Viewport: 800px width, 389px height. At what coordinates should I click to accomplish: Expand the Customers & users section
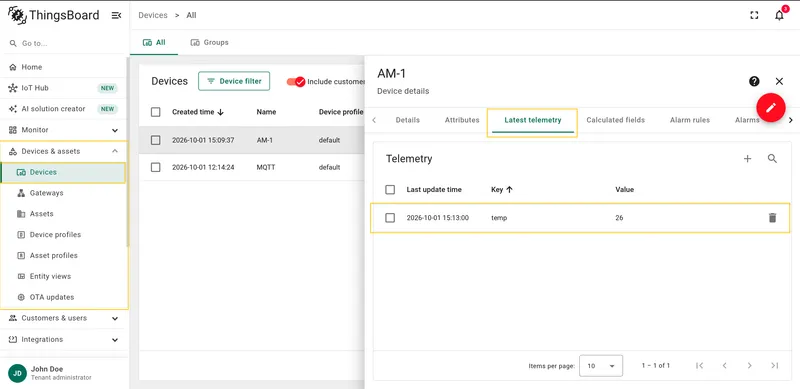115,319
